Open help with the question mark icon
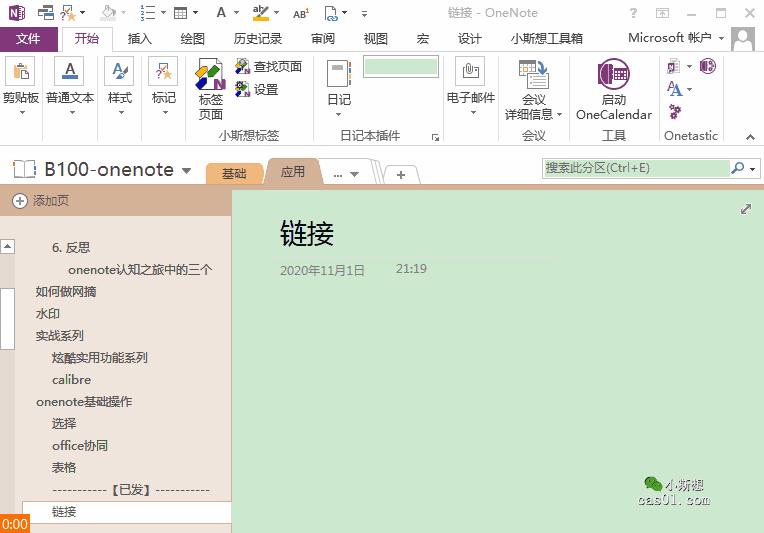The width and height of the screenshot is (764, 533). 633,13
